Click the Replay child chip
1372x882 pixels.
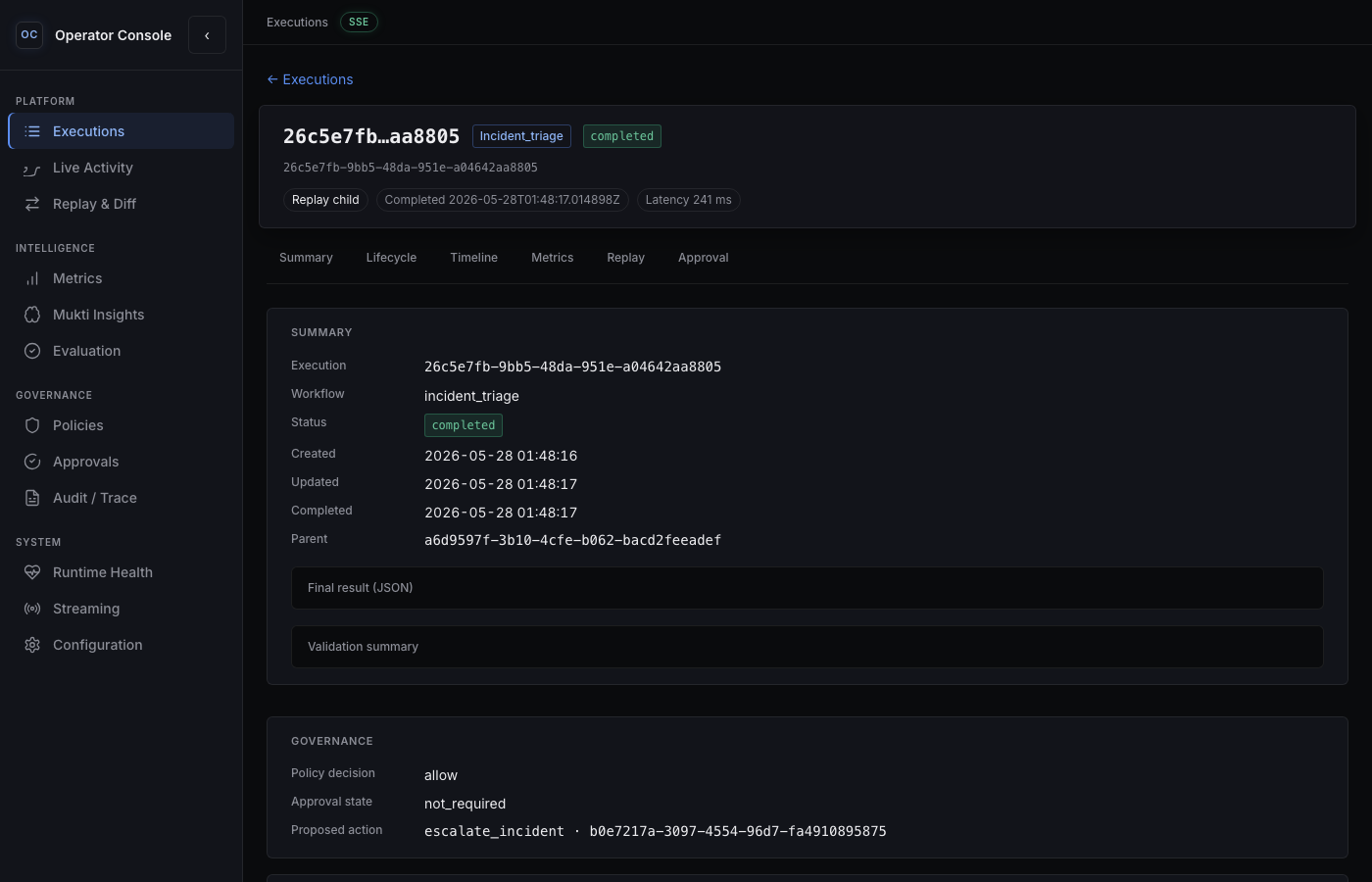(325, 200)
